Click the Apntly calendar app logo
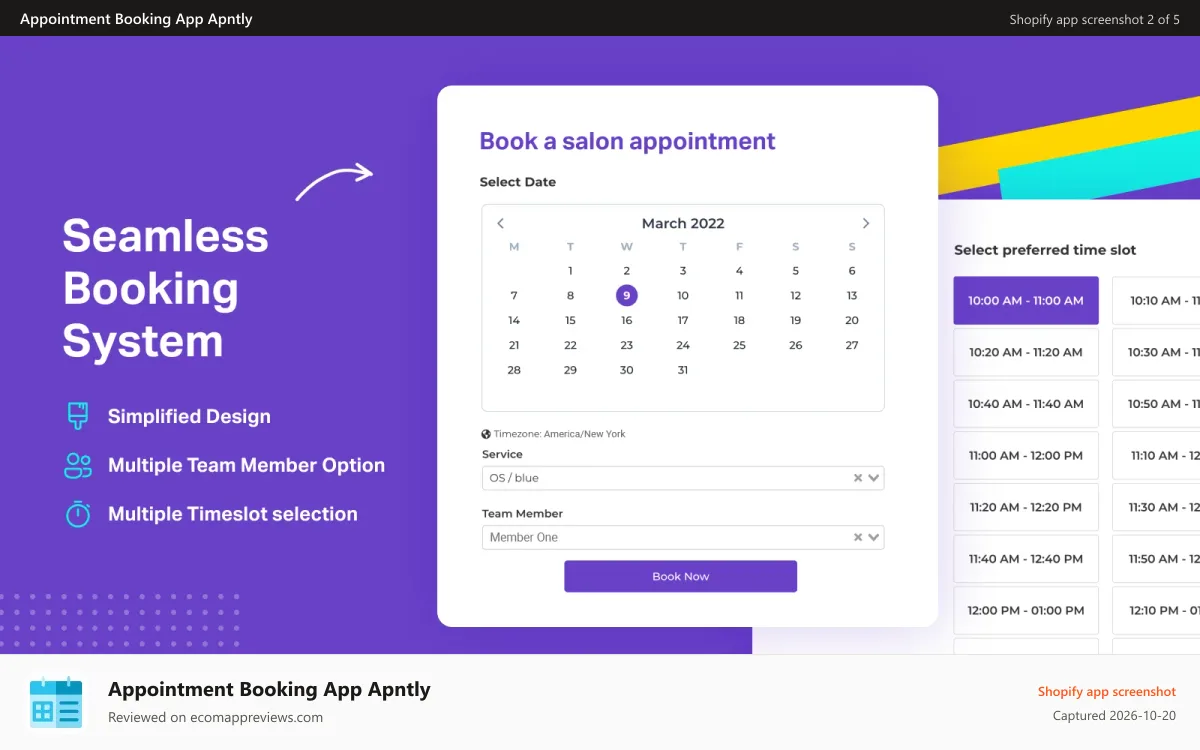The image size is (1200, 750). coord(56,701)
